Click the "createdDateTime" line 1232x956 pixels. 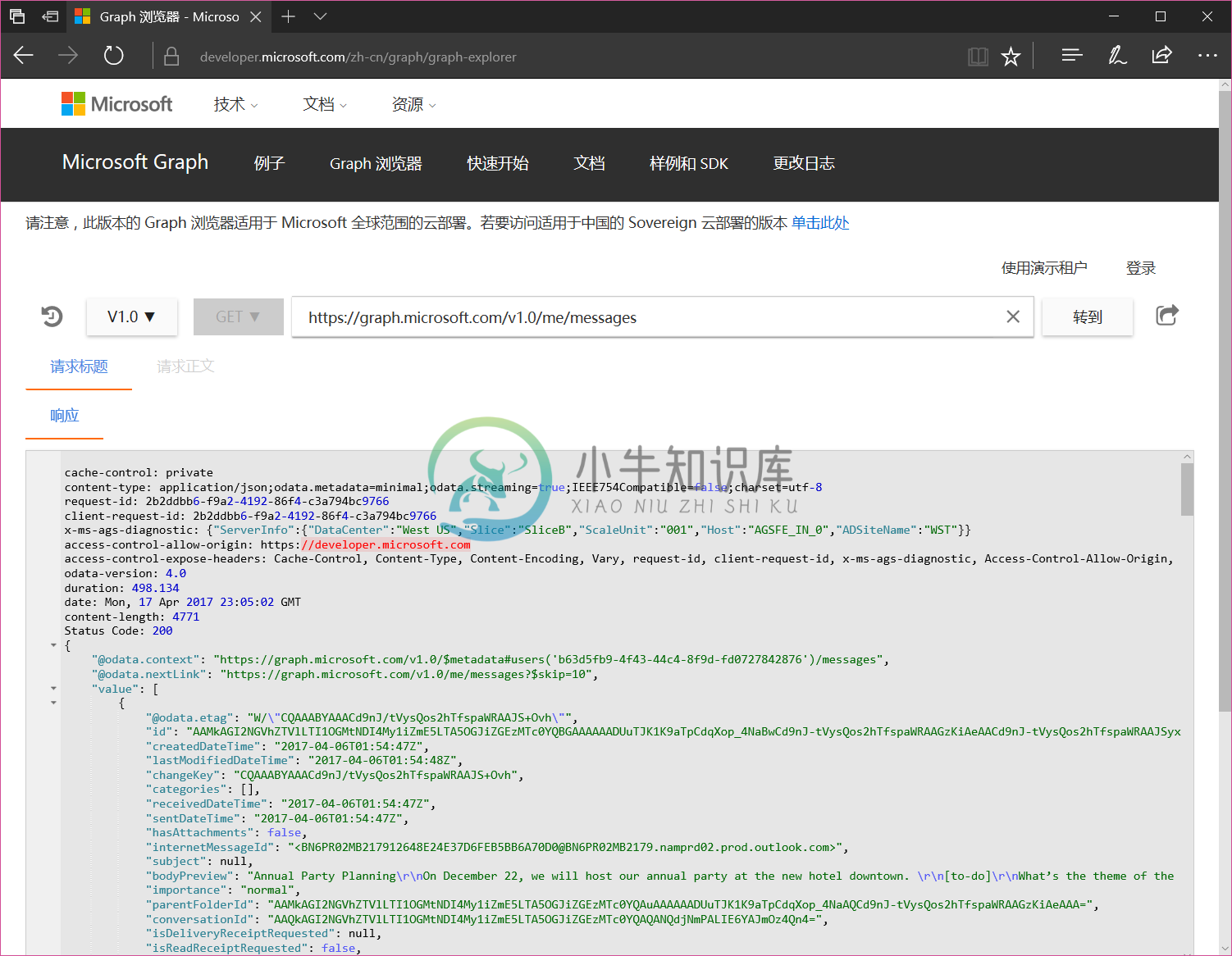(288, 747)
